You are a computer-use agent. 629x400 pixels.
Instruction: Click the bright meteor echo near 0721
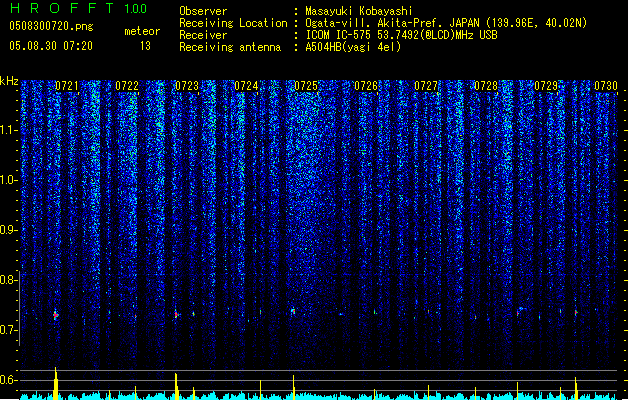point(56,315)
